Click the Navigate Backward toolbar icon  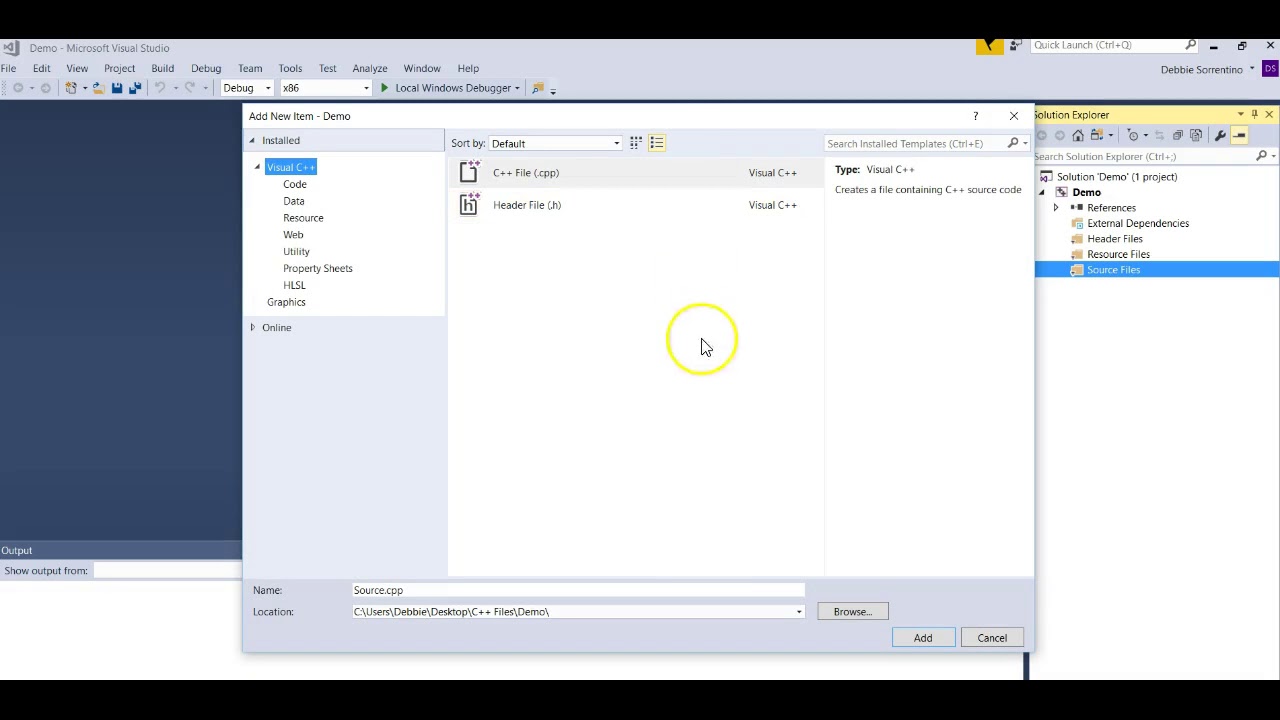18,88
